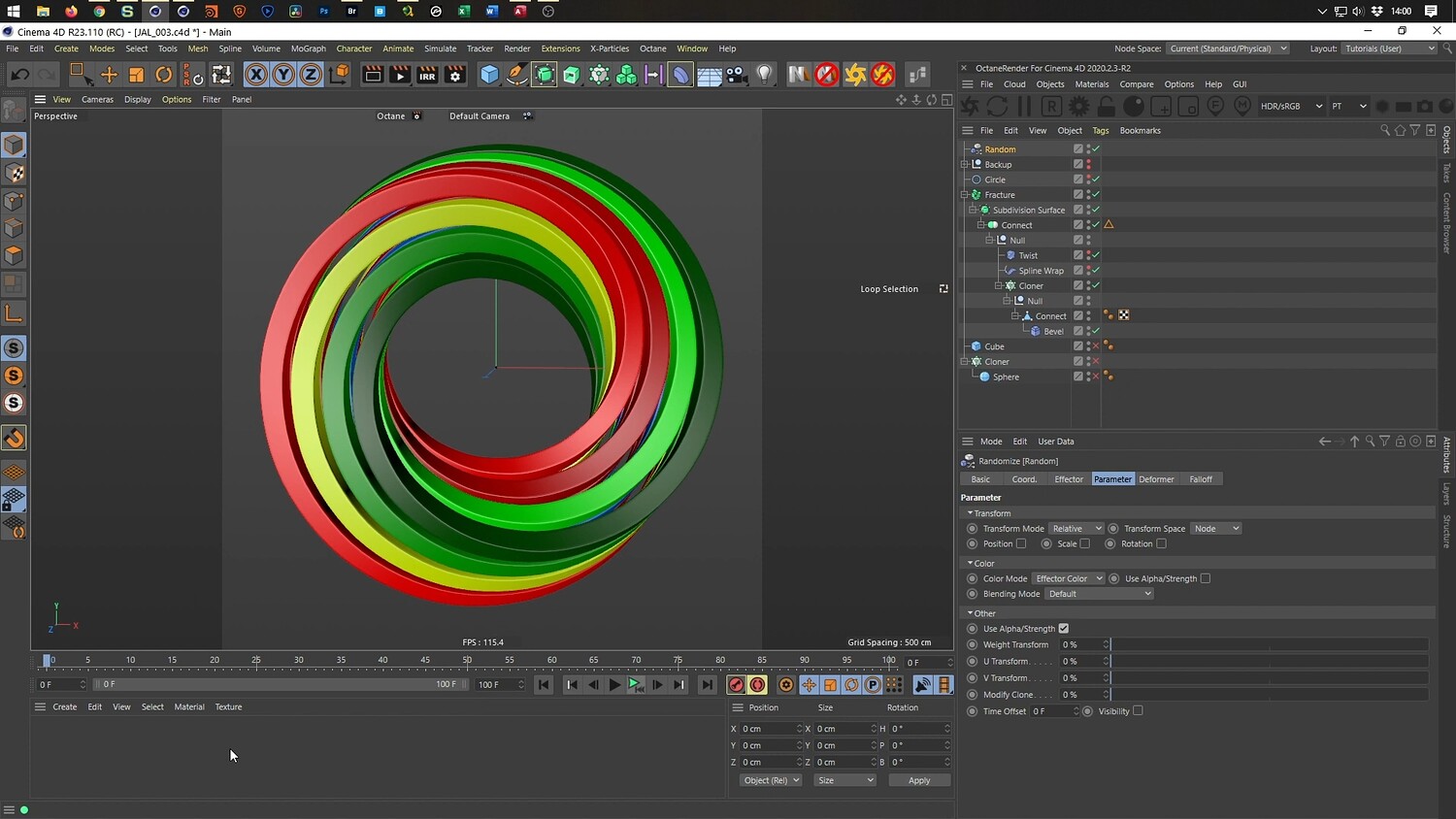Image resolution: width=1456 pixels, height=819 pixels.
Task: Click the Render View clapperboard icon
Action: pos(373,75)
